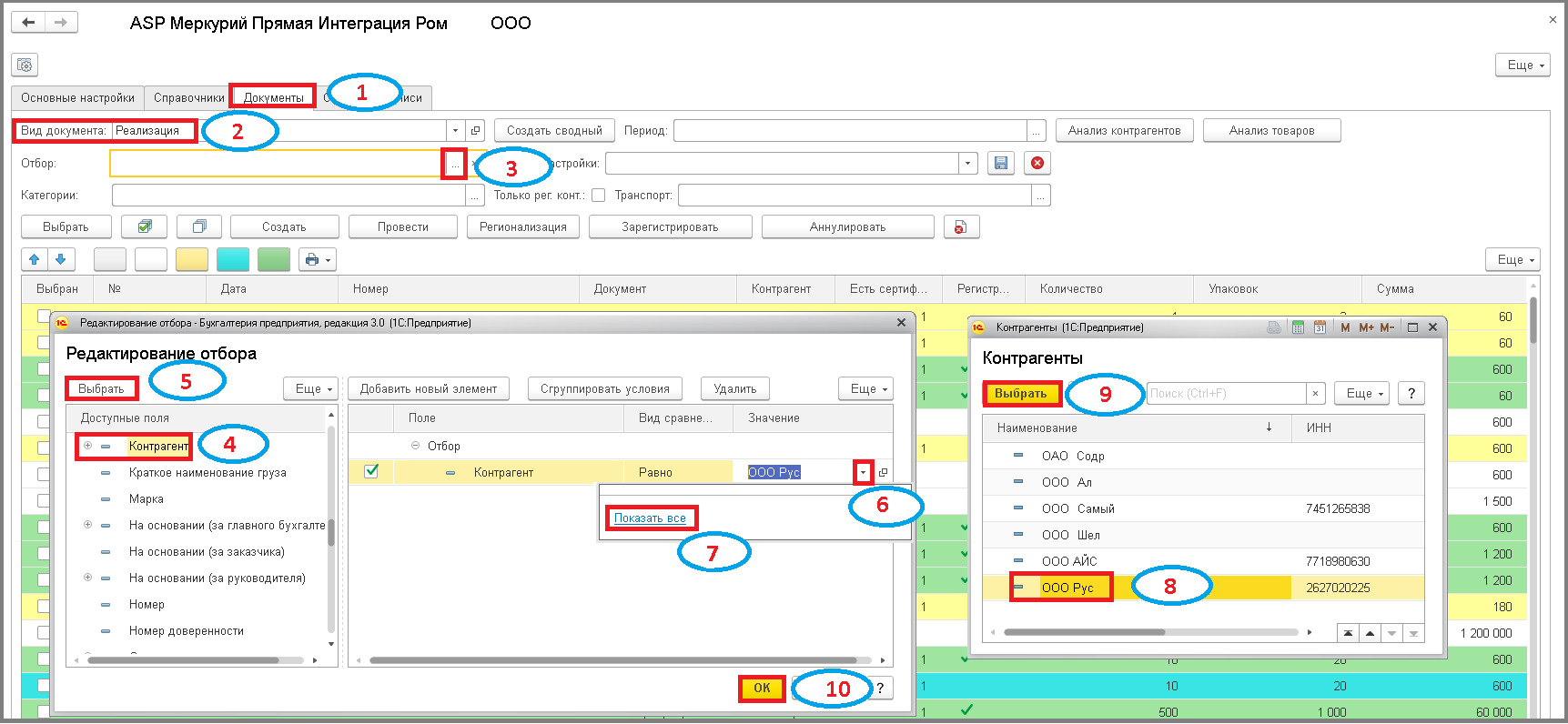Click the jump-to-first-row icon in Контрагенты list
The height and width of the screenshot is (724, 1568).
[1348, 633]
